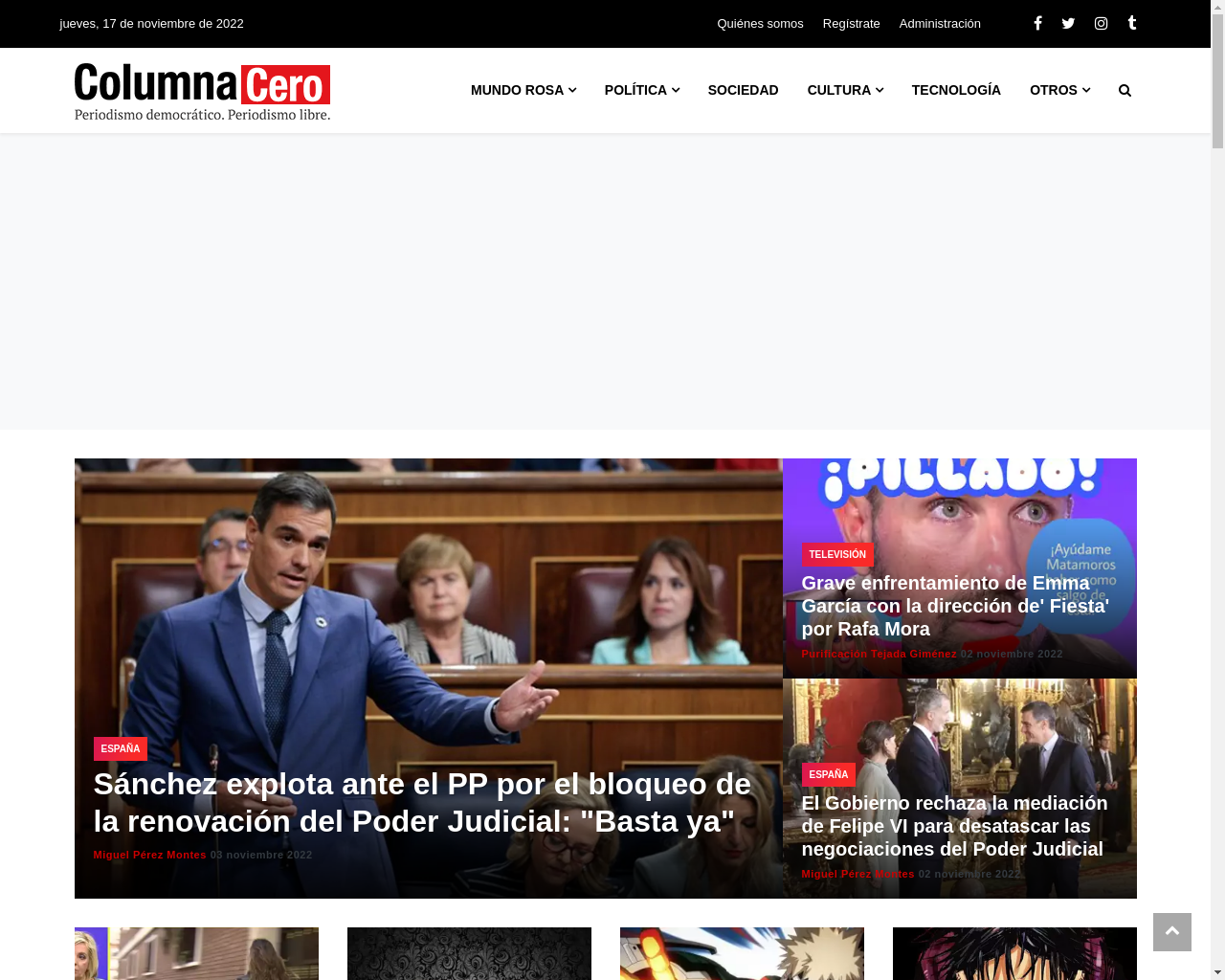Click the Regístrate link

[x=852, y=24]
